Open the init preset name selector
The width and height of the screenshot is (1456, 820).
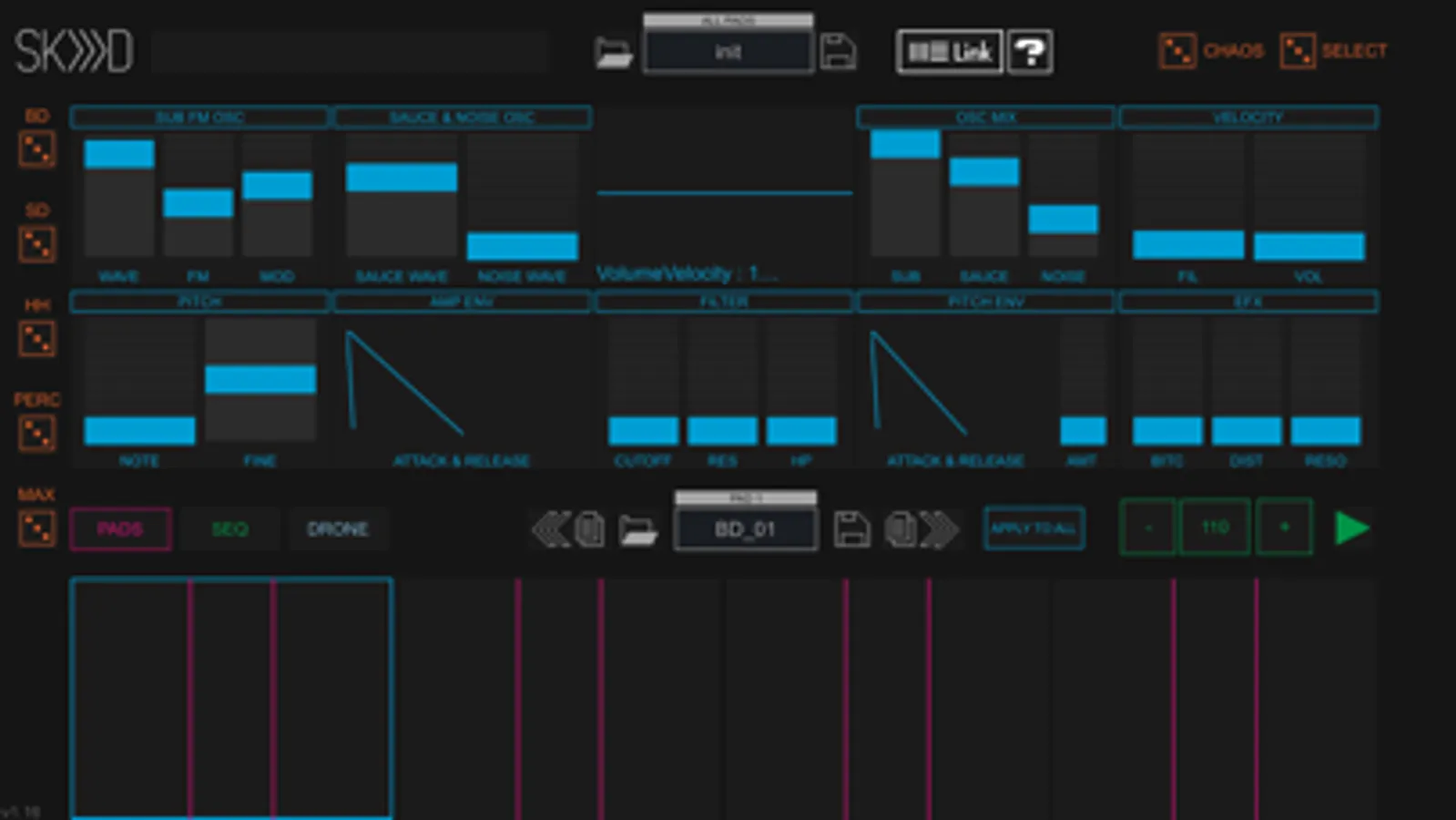pyautogui.click(x=728, y=52)
